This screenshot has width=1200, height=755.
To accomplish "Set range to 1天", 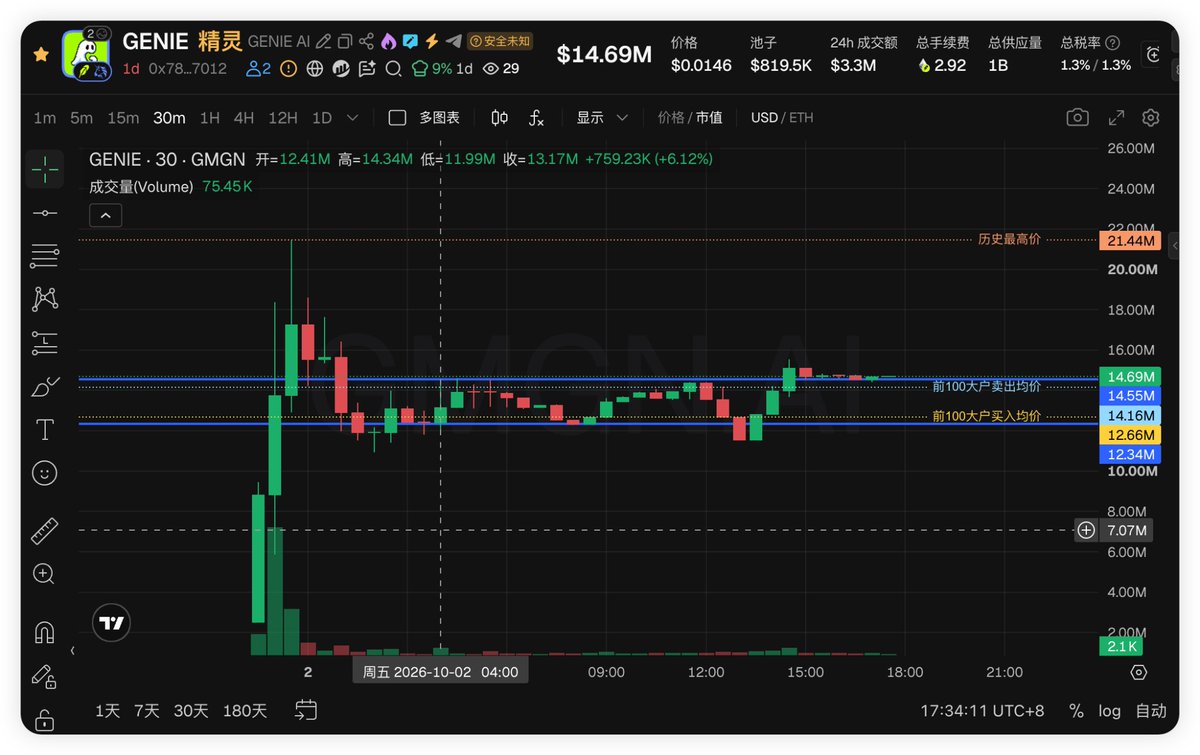I will click(x=107, y=711).
